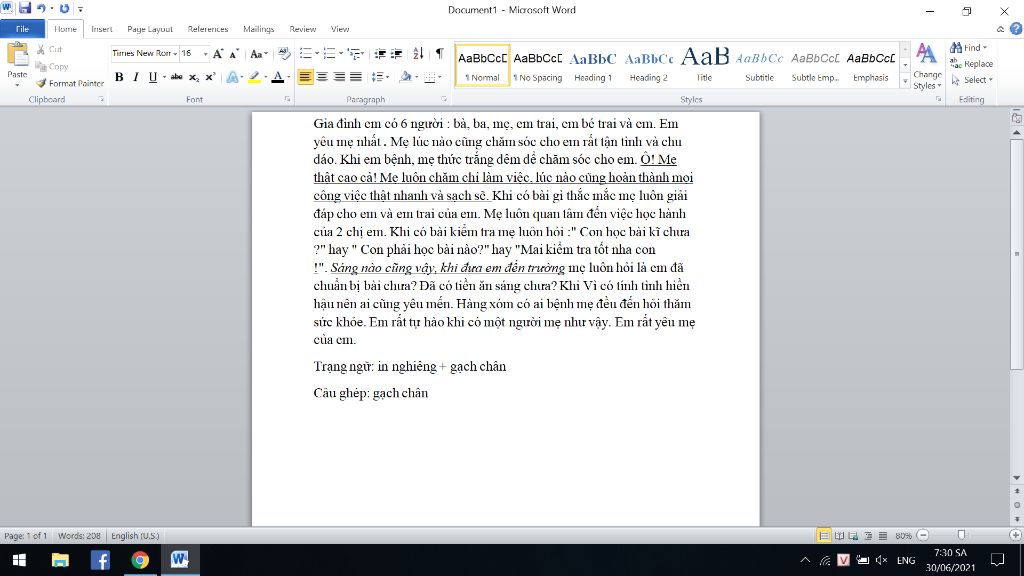This screenshot has width=1024, height=576.
Task: Increase paragraph indent
Action: [x=396, y=54]
